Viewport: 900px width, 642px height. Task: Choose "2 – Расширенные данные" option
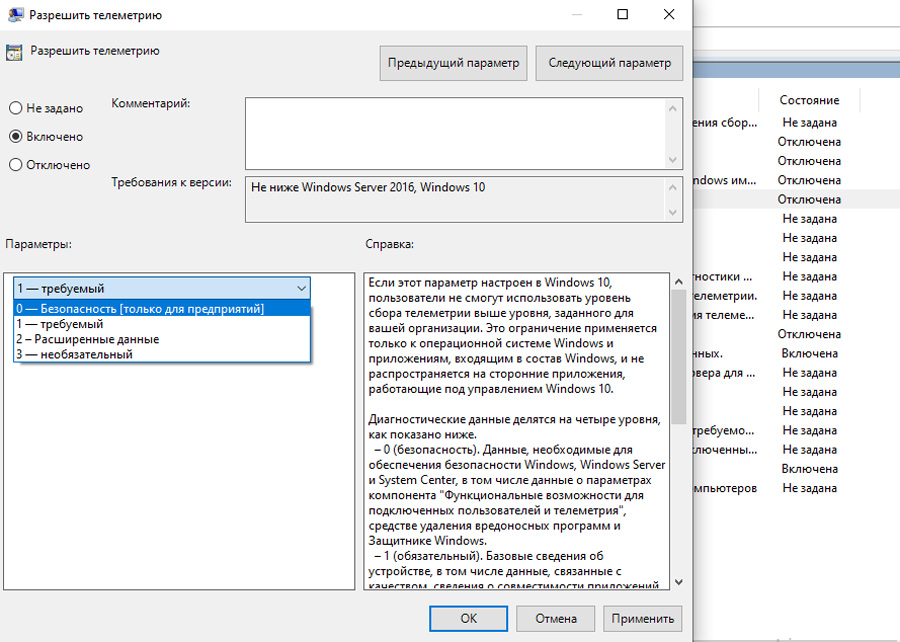pyautogui.click(x=162, y=339)
